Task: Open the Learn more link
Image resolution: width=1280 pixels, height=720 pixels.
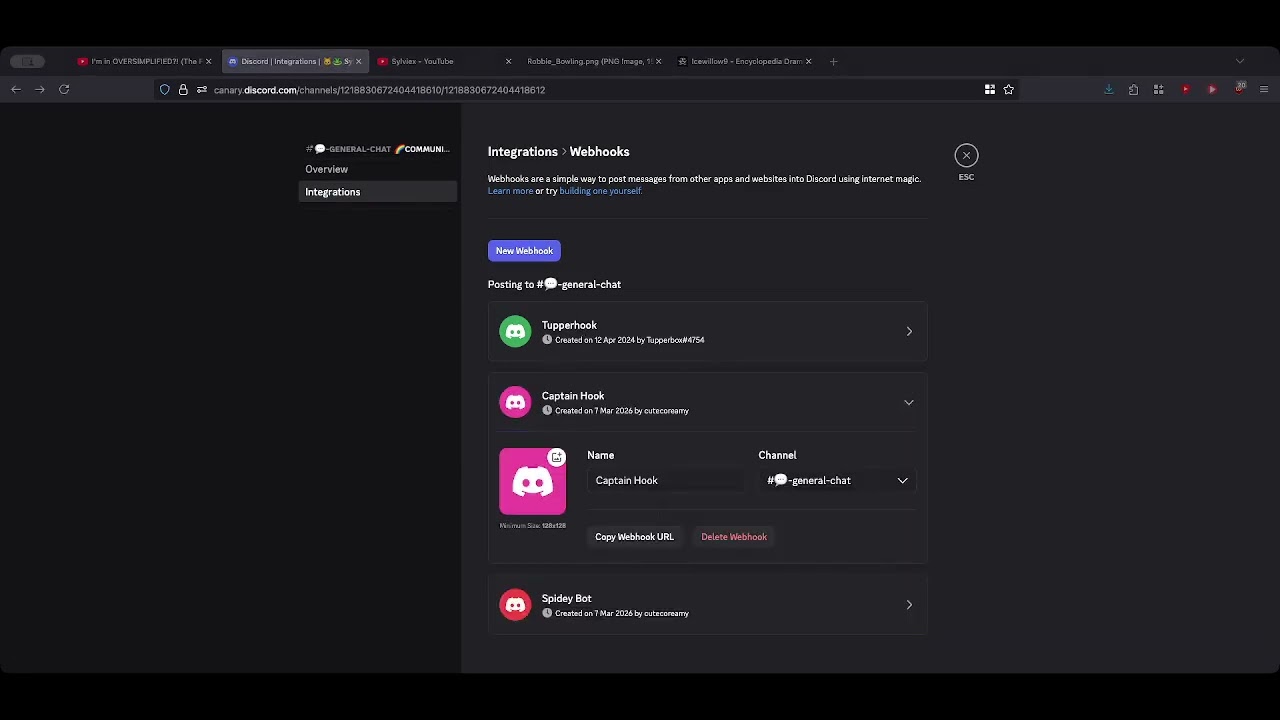Action: tap(510, 191)
